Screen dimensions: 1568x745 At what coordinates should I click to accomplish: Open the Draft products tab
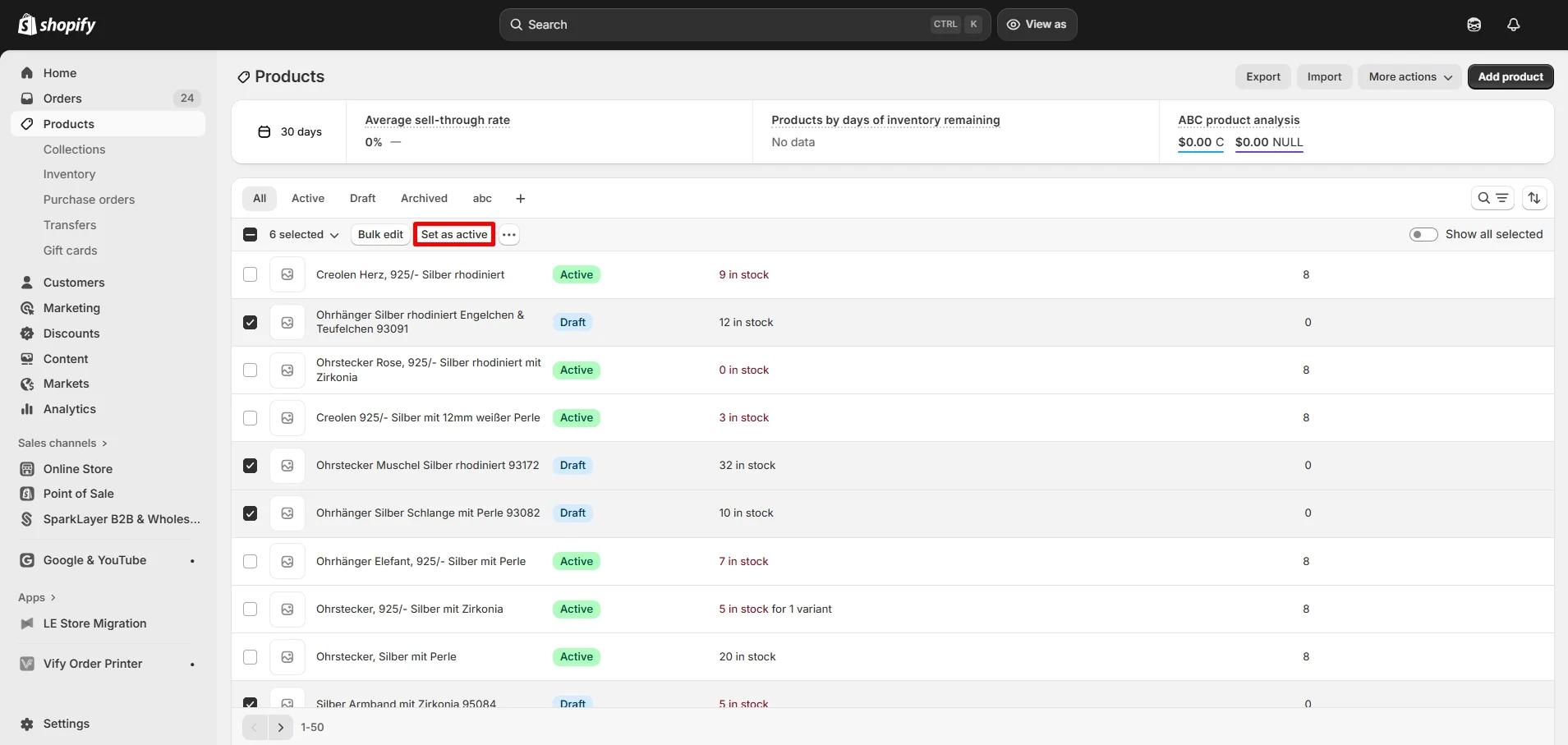tap(362, 198)
